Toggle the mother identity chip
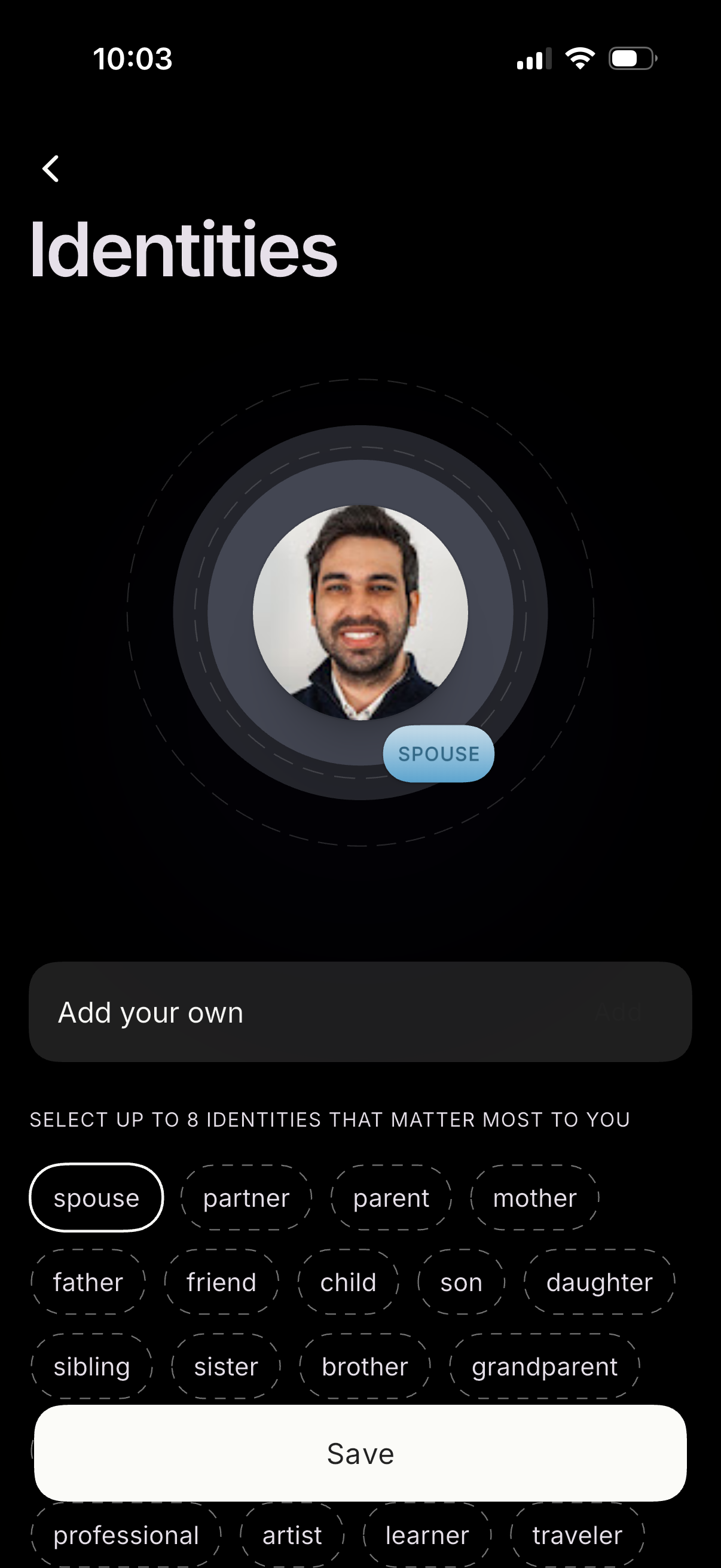This screenshot has height=1568, width=721. [535, 1198]
